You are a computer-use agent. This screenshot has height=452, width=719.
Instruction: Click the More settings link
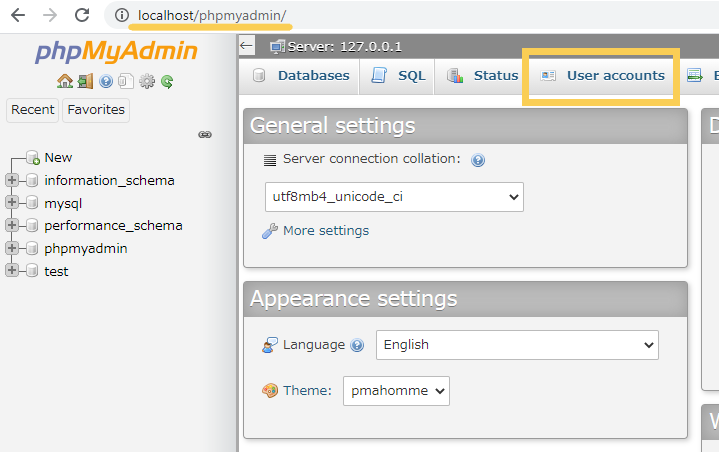tap(326, 231)
